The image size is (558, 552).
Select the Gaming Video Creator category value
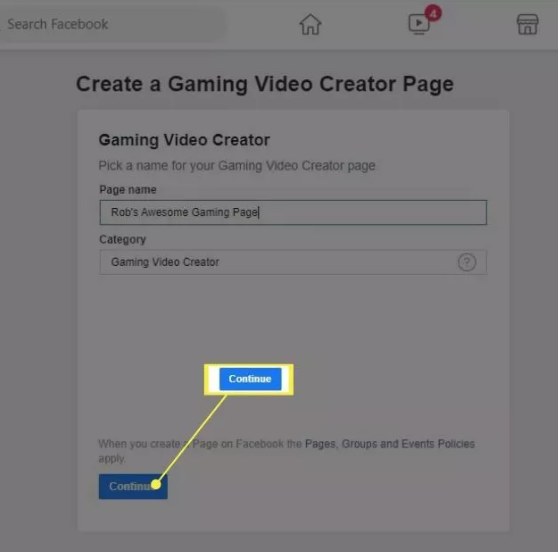165,262
